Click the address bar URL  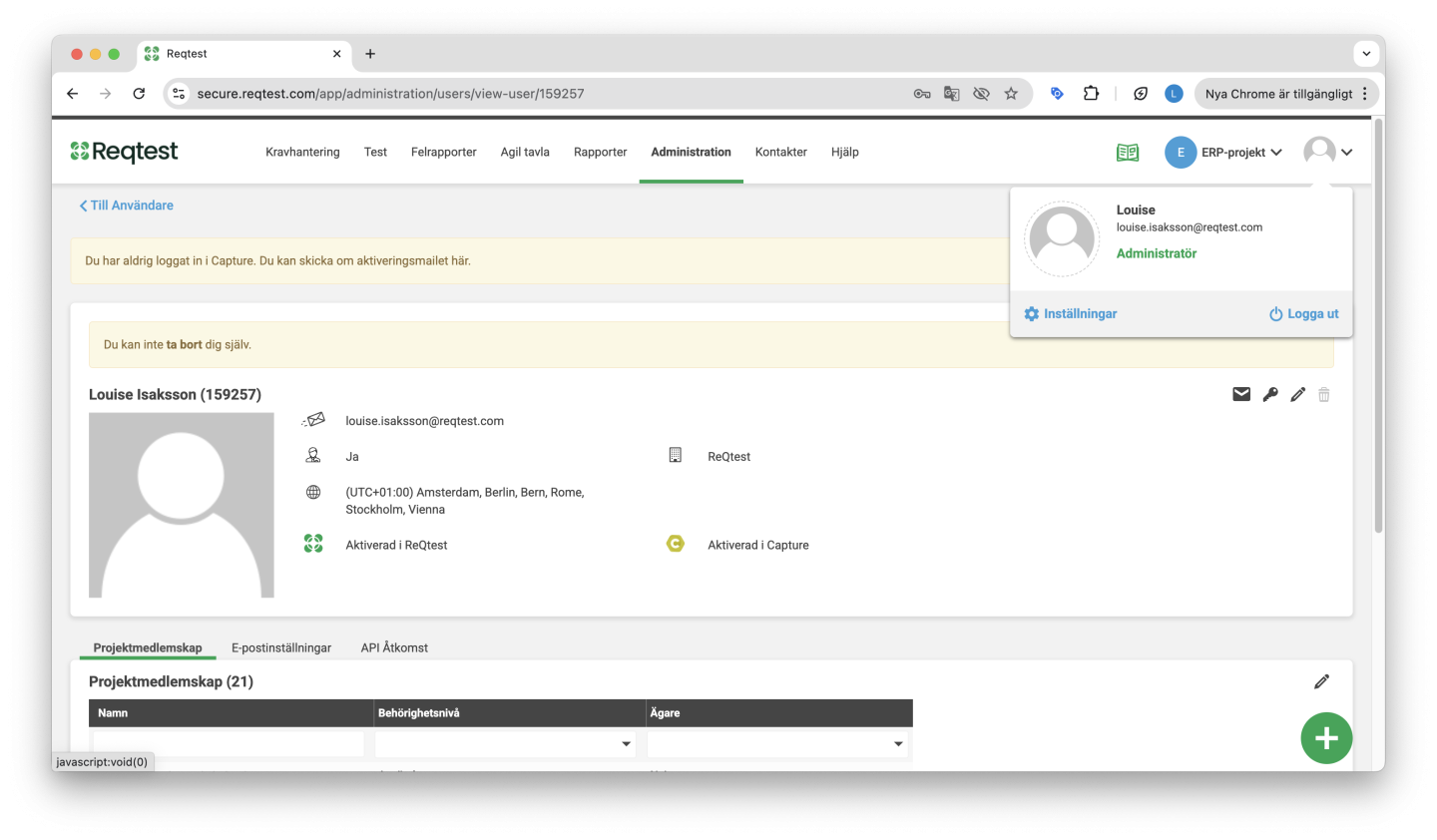pos(390,94)
